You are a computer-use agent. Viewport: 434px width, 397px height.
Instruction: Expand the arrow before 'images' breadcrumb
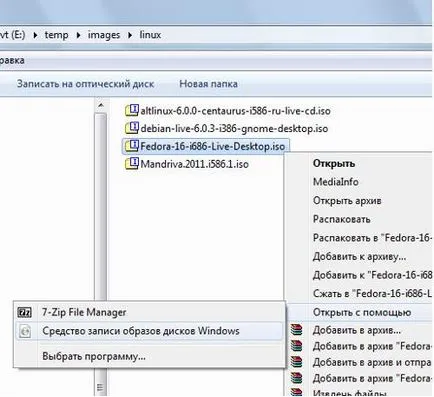78,35
